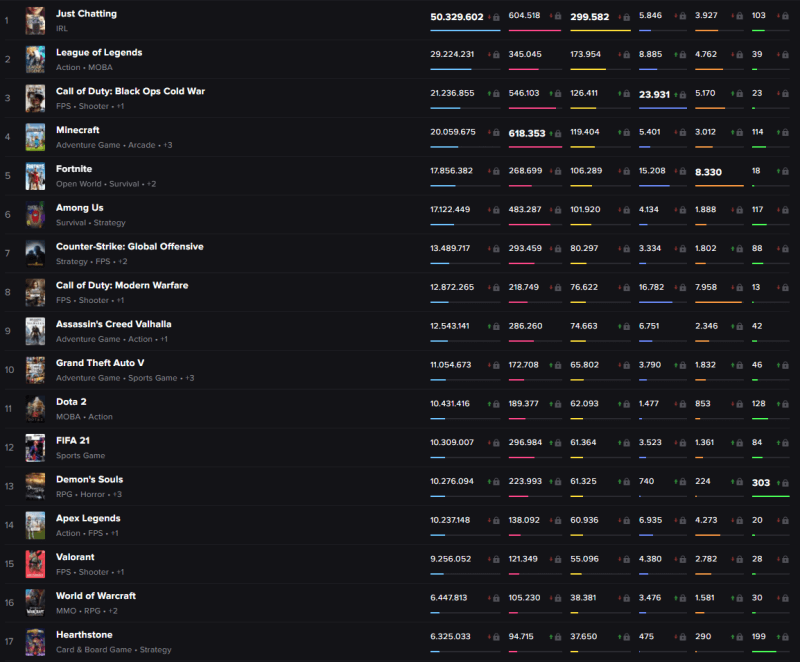Click lock icon beside Hearthstone's 199 value
Image resolution: width=800 pixels, height=662 pixels.
786,637
